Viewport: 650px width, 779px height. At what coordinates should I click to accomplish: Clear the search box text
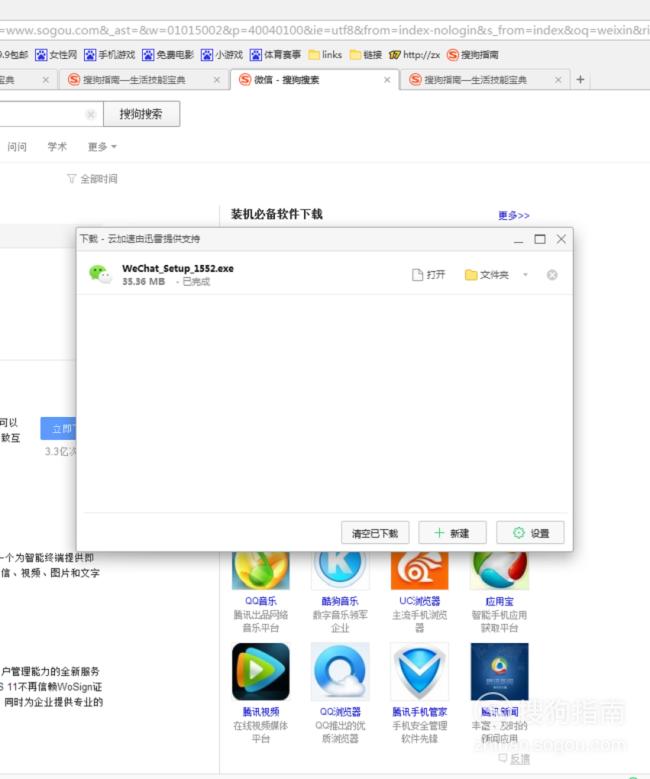tap(90, 115)
